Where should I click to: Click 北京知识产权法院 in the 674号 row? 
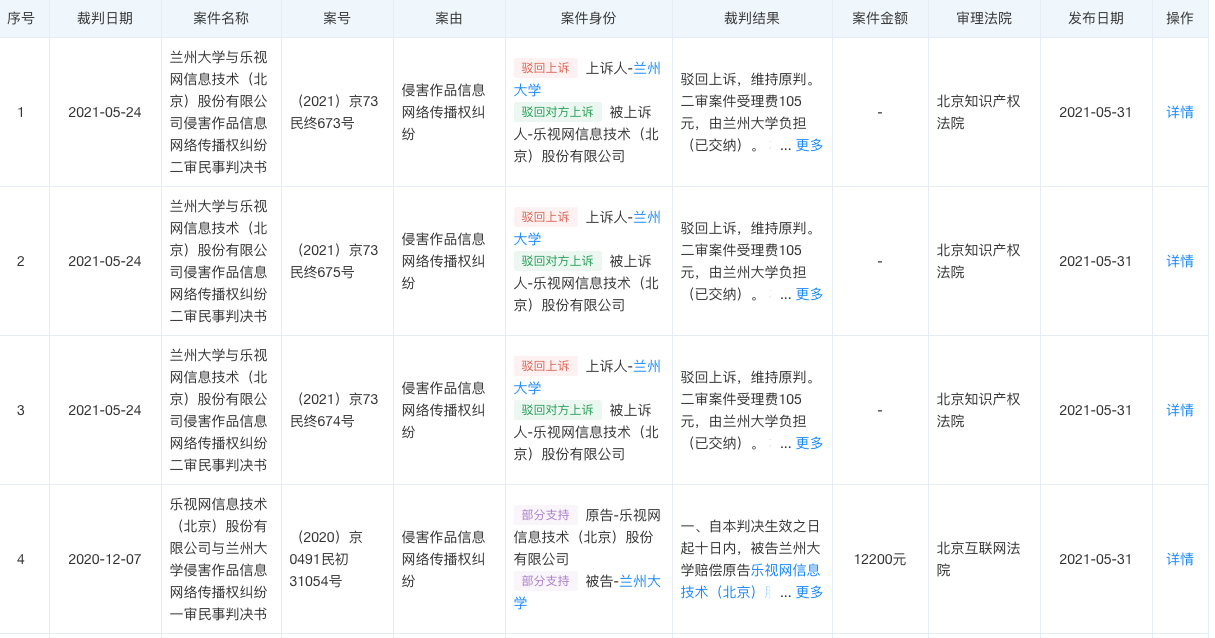point(979,410)
